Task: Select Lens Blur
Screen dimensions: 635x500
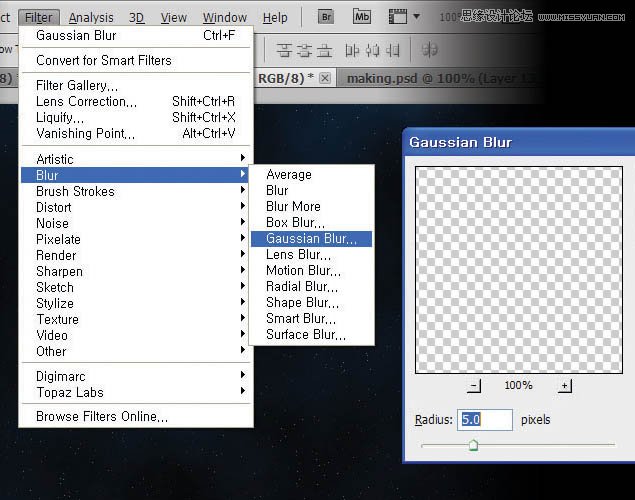Action: (311, 254)
